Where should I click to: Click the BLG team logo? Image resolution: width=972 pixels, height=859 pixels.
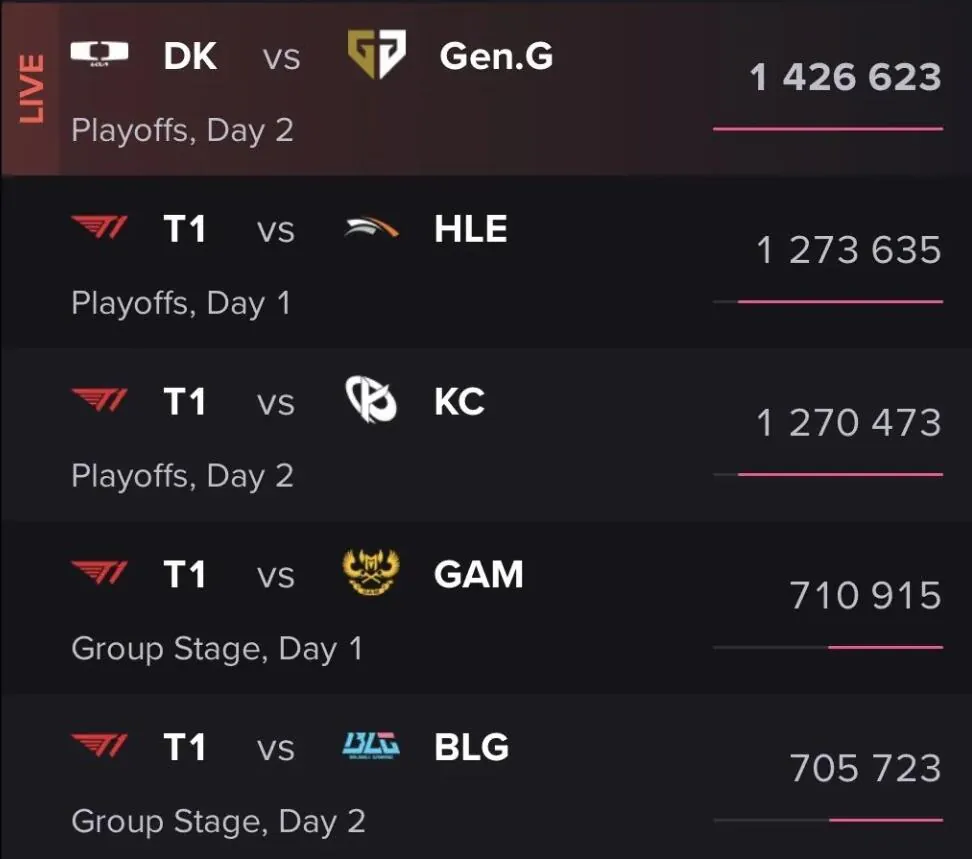[x=371, y=746]
